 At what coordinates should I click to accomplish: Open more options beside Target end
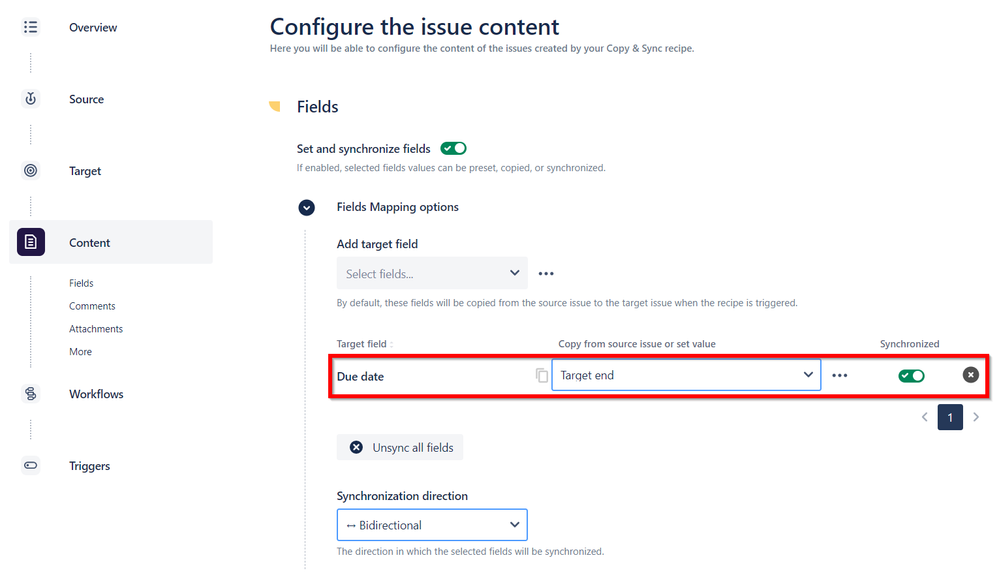coord(840,375)
